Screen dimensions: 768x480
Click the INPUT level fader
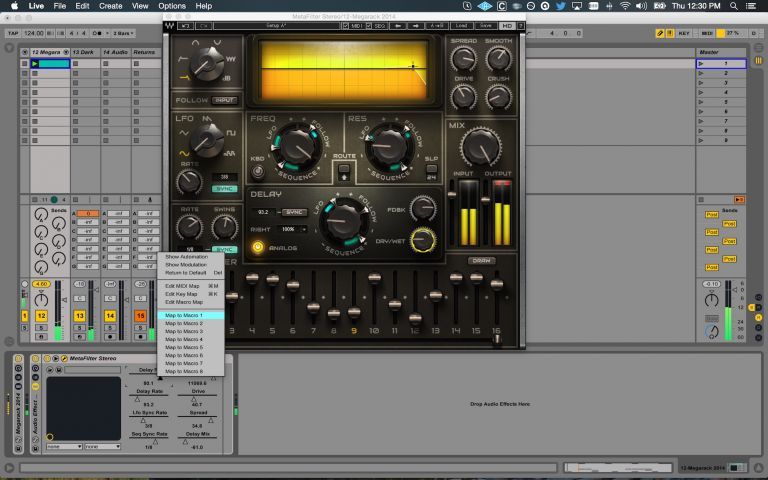pos(452,194)
